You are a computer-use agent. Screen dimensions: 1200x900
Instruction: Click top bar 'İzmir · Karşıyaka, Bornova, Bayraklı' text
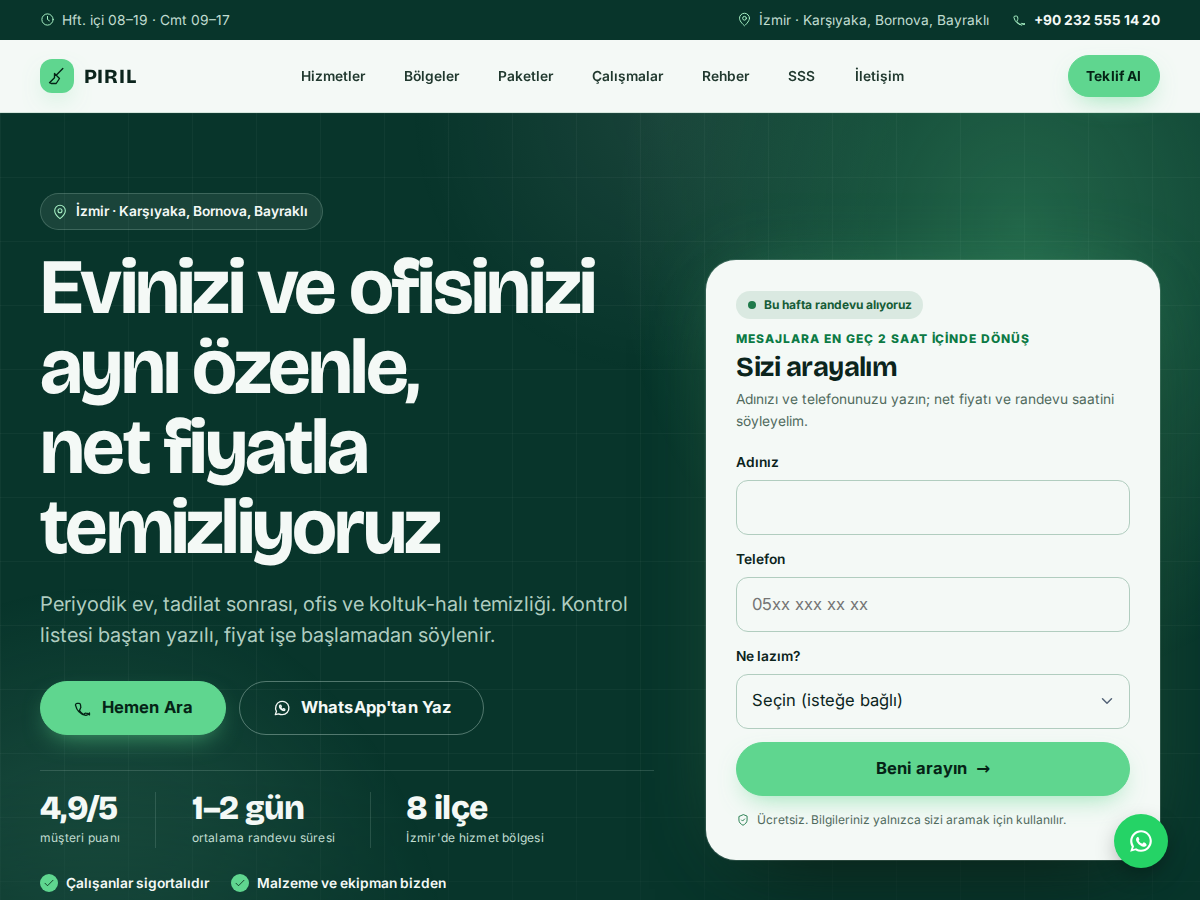tap(874, 20)
